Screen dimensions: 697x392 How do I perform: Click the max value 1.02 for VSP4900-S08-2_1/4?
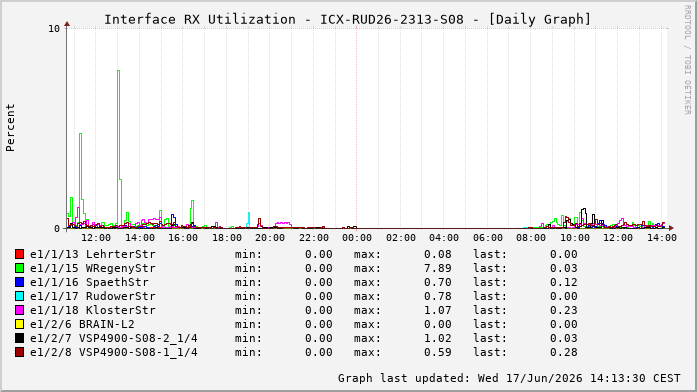point(437,338)
